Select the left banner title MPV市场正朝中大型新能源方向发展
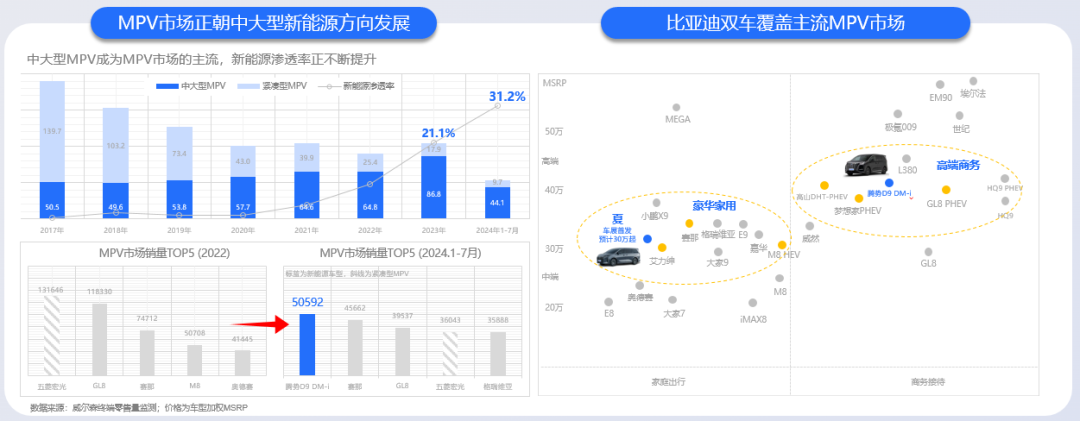Image resolution: width=1080 pixels, height=421 pixels. click(x=264, y=23)
